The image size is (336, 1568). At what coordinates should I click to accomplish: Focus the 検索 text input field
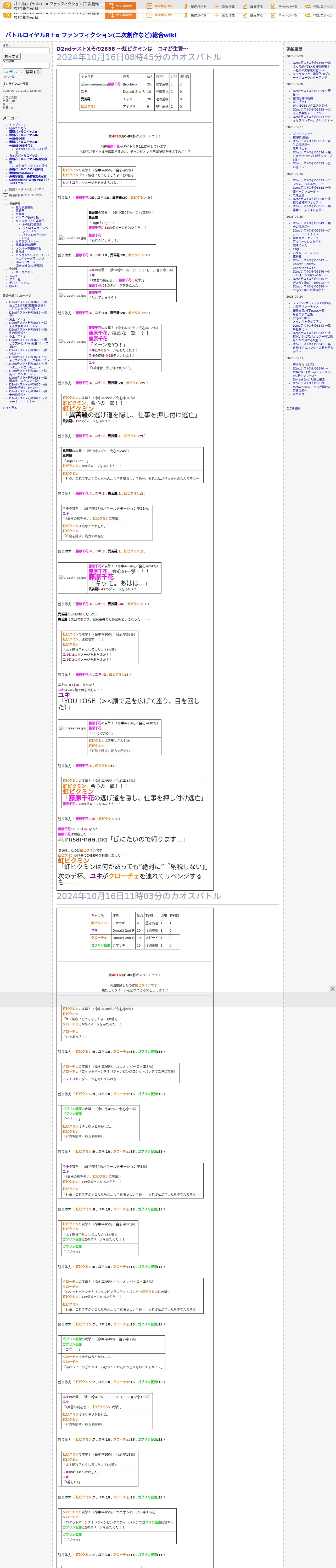click(26, 50)
